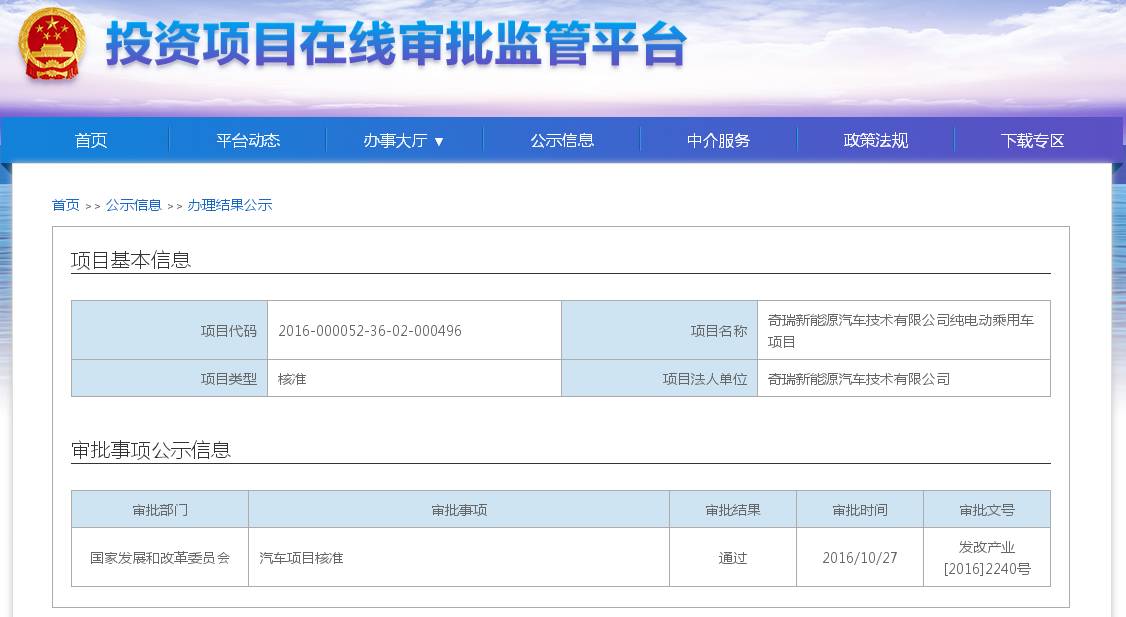Screen dimensions: 1126x617
Task: Open 公示信息 from the breadcrumb
Action: (x=133, y=204)
